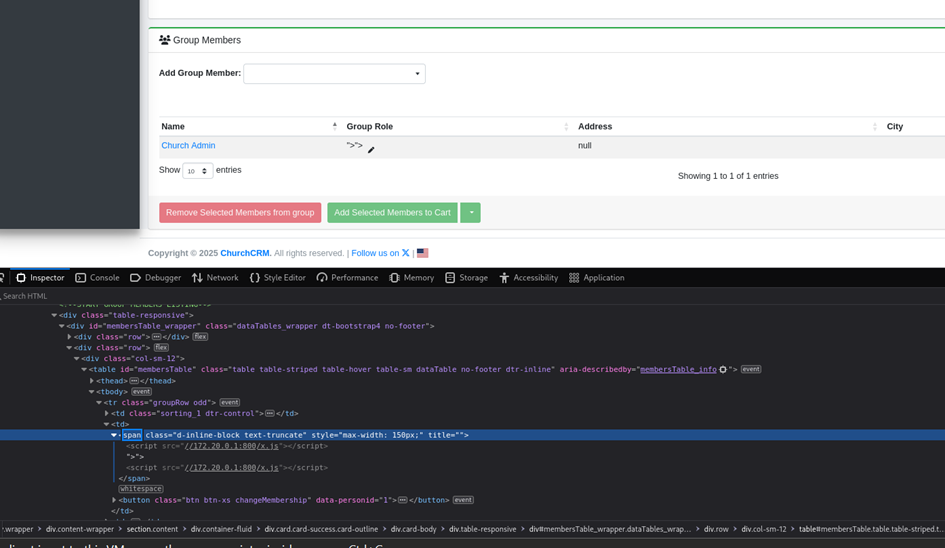Screen dimensions: 945x548
Task: Switch to the Console tab
Action: (98, 278)
